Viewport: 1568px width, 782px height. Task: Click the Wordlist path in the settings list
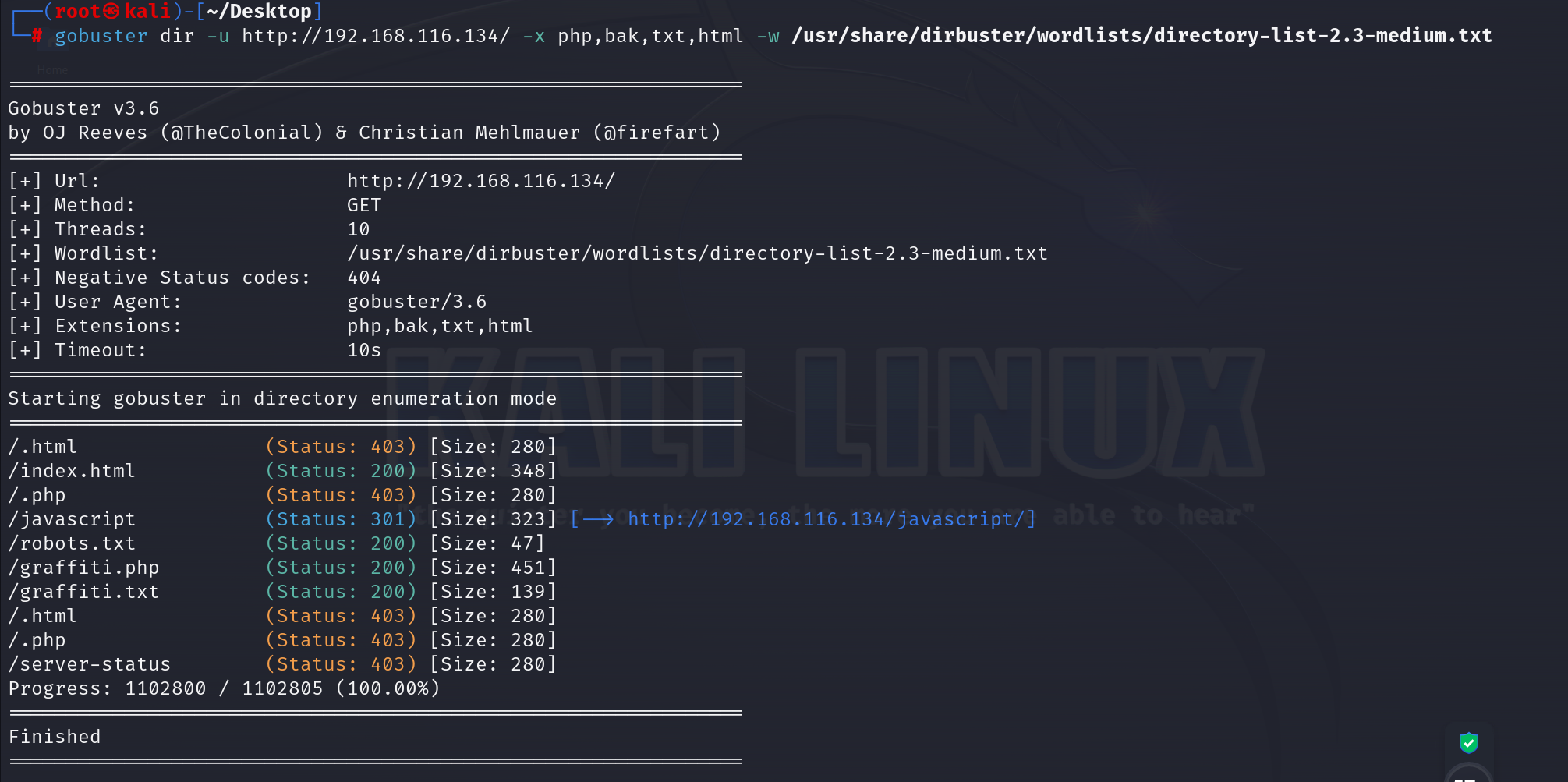point(697,253)
